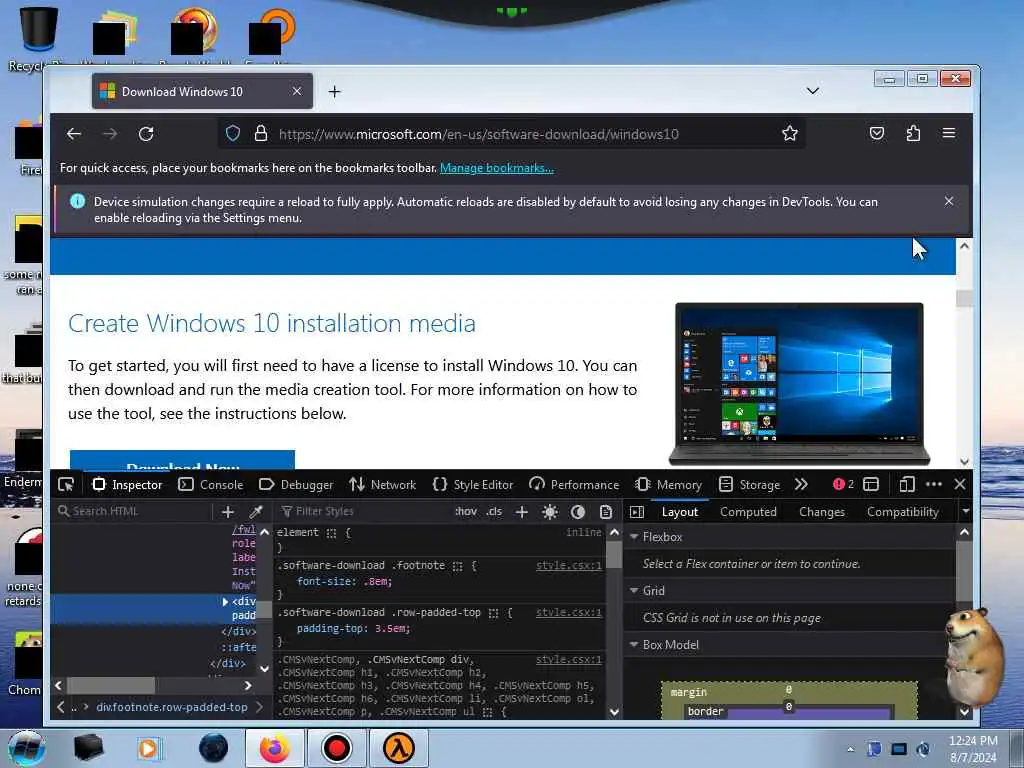Image resolution: width=1024 pixels, height=768 pixels.
Task: Click the markup horizontal scrollbar thumb
Action: click(x=111, y=686)
